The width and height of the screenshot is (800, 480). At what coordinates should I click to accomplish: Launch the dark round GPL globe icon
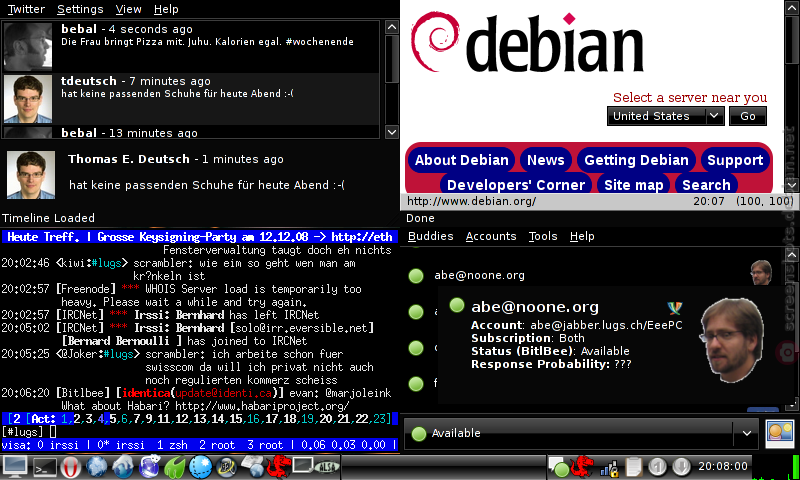tap(226, 467)
